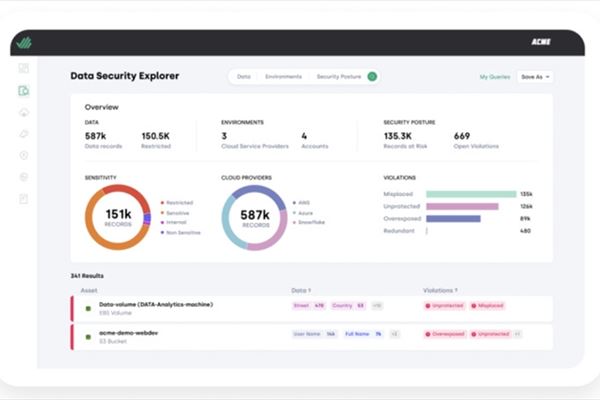Click the Asset column header
This screenshot has width=600, height=400.
pos(89,291)
